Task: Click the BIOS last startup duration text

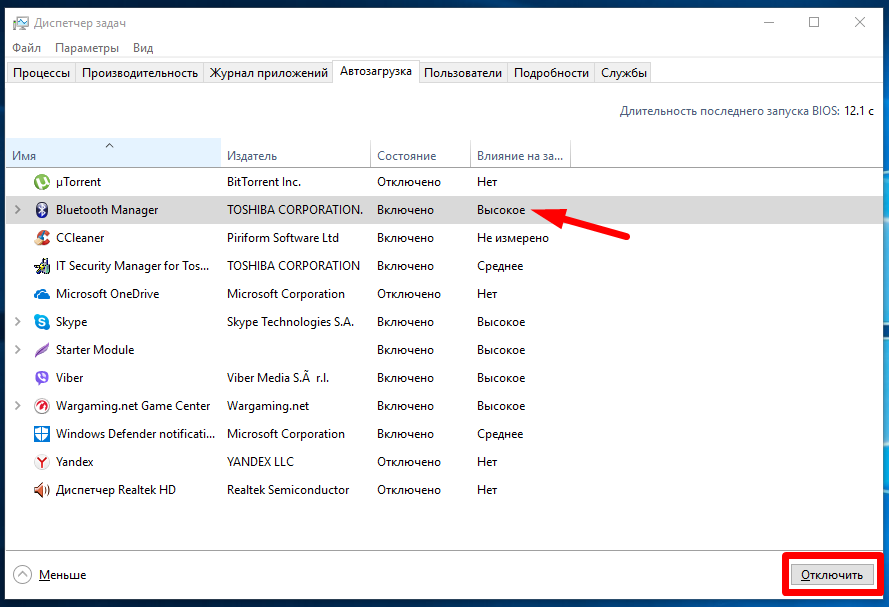Action: coord(746,111)
